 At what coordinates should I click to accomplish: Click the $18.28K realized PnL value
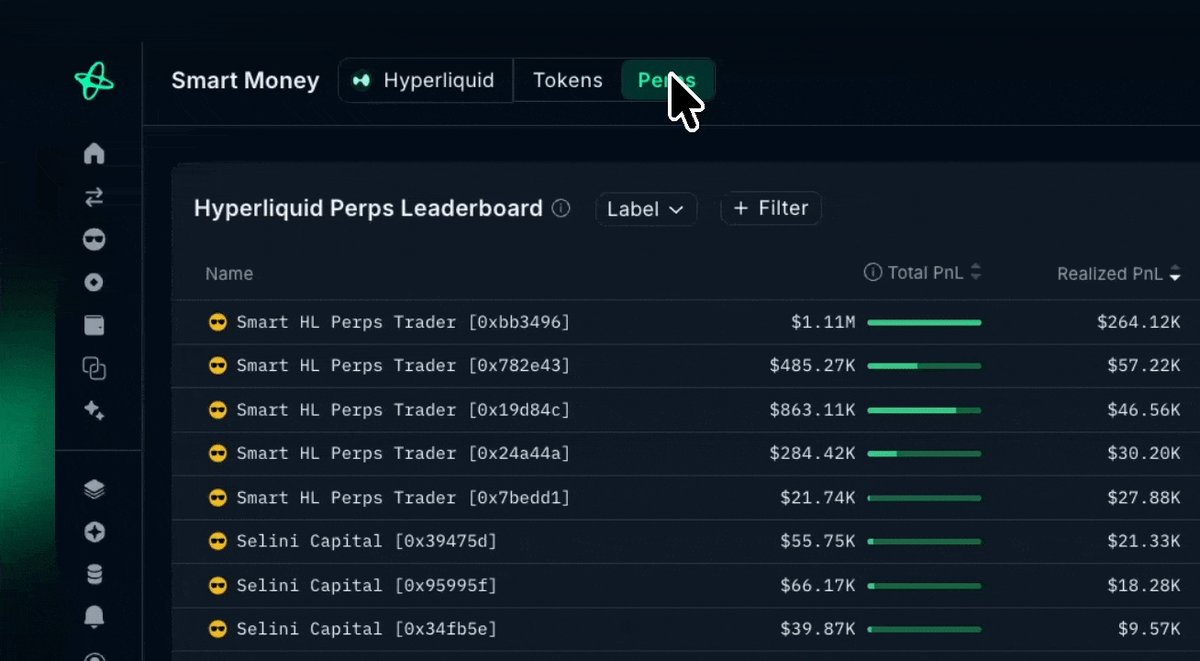[x=1144, y=585]
